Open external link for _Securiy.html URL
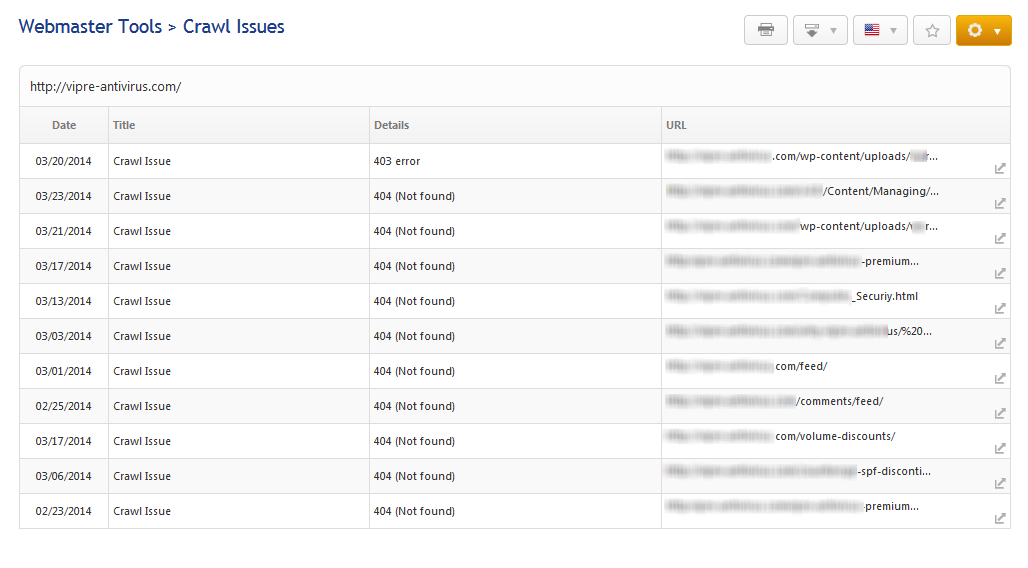Image resolution: width=1028 pixels, height=568 pixels. (x=1000, y=309)
